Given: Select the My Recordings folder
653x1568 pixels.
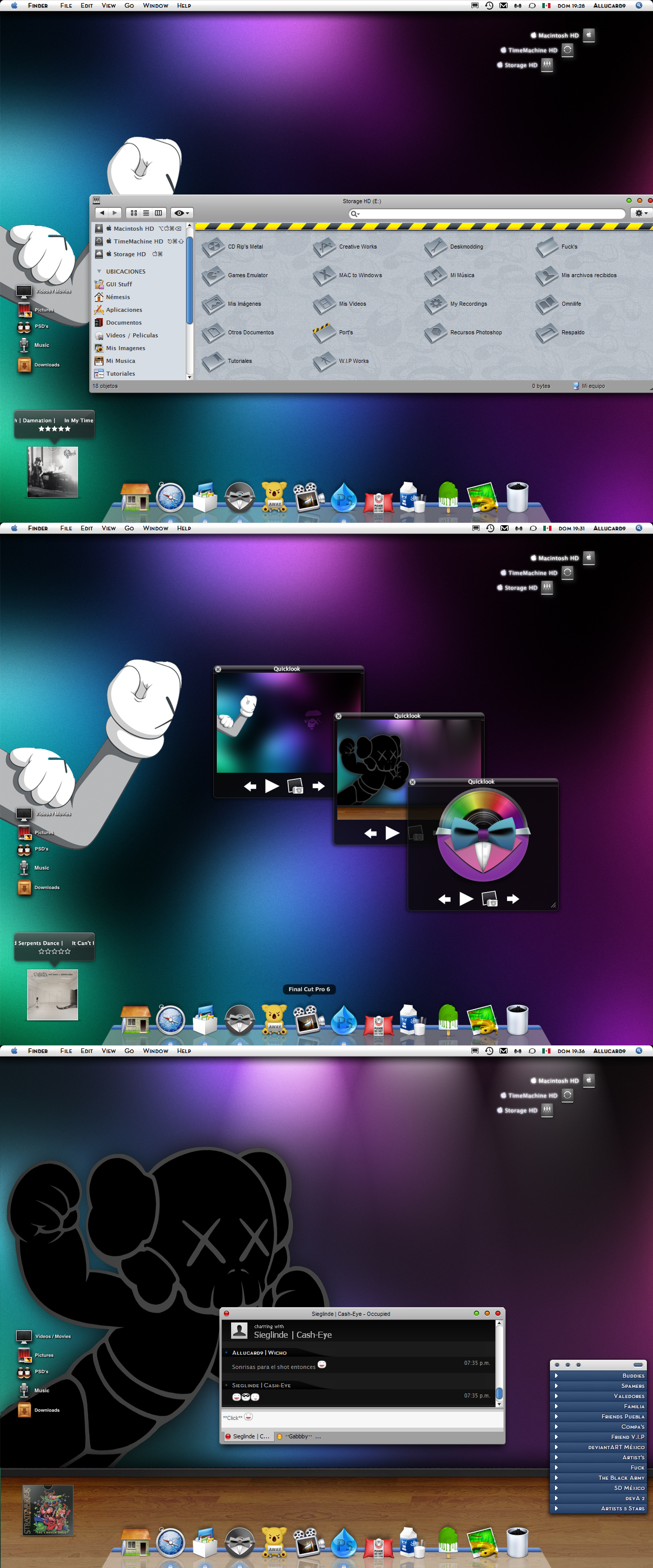Looking at the screenshot, I should coord(456,304).
